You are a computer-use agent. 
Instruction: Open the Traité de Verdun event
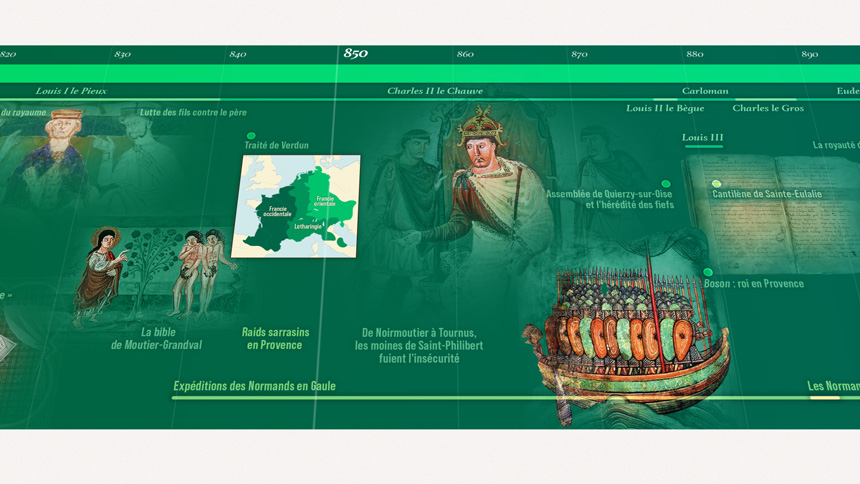point(276,145)
